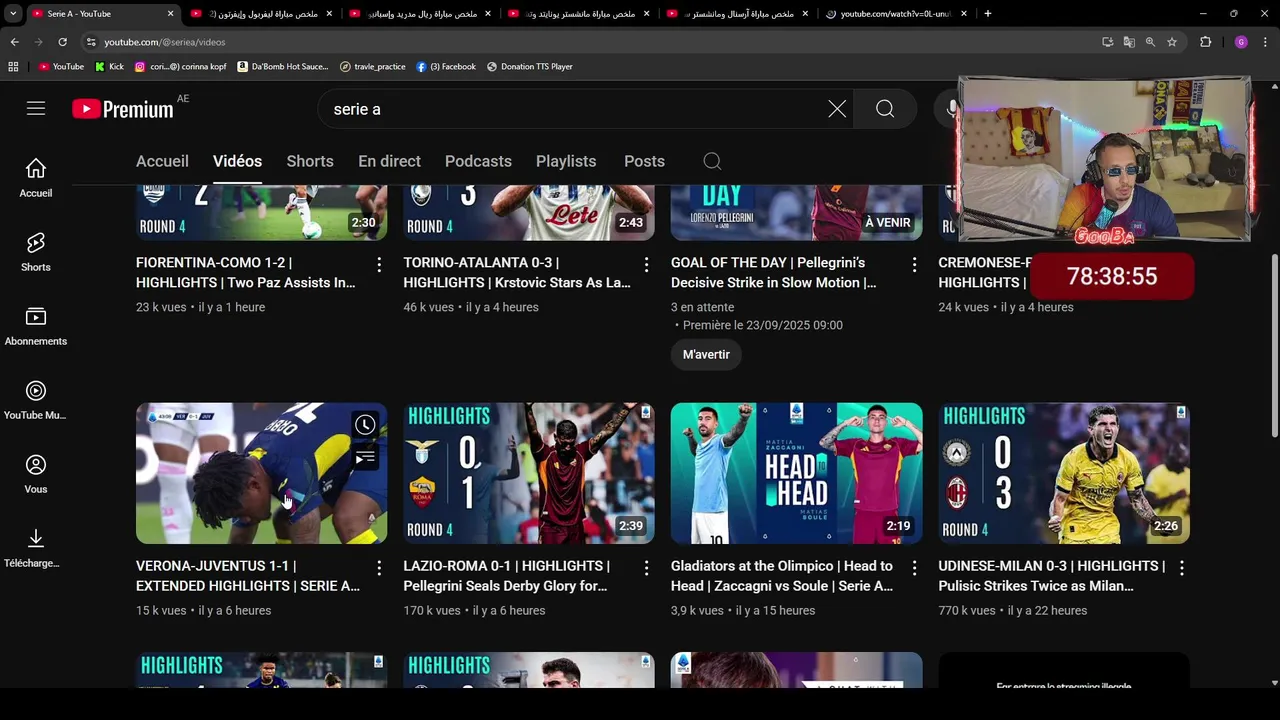Play the Head to Head Zaccagni vs Soule thumbnail
The image size is (1280, 720).
click(x=797, y=474)
